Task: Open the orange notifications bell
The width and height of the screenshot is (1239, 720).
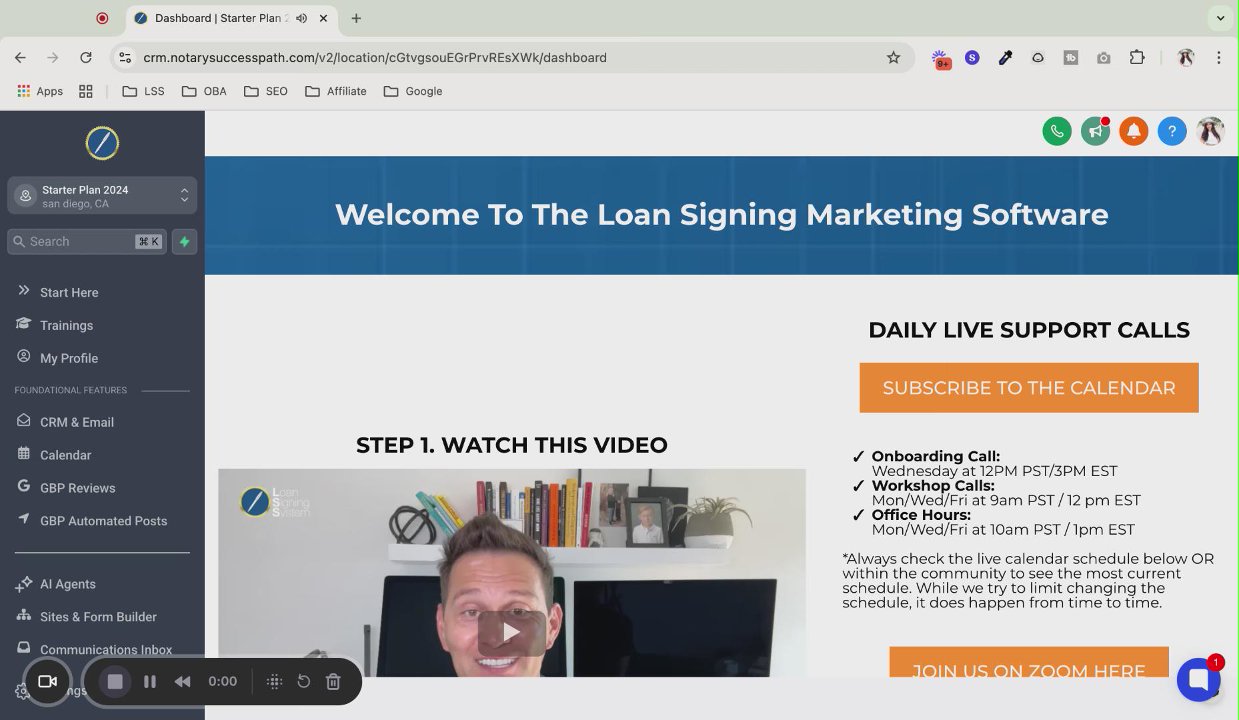Action: [x=1133, y=131]
